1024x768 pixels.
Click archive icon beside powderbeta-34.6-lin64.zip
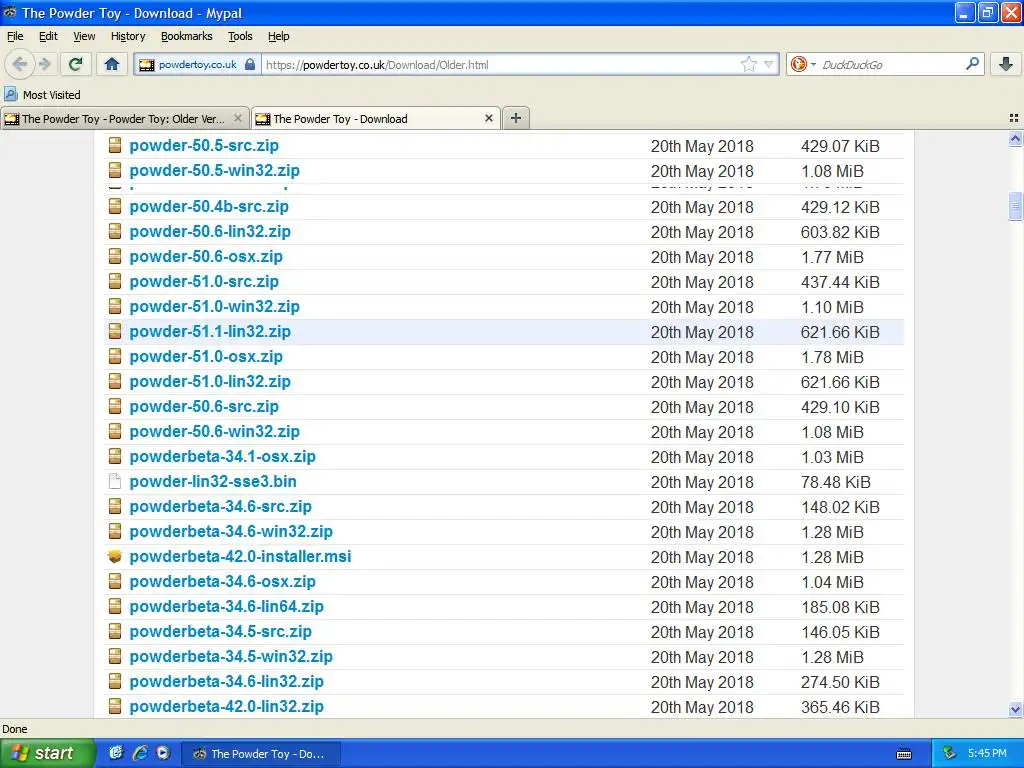pyautogui.click(x=115, y=606)
